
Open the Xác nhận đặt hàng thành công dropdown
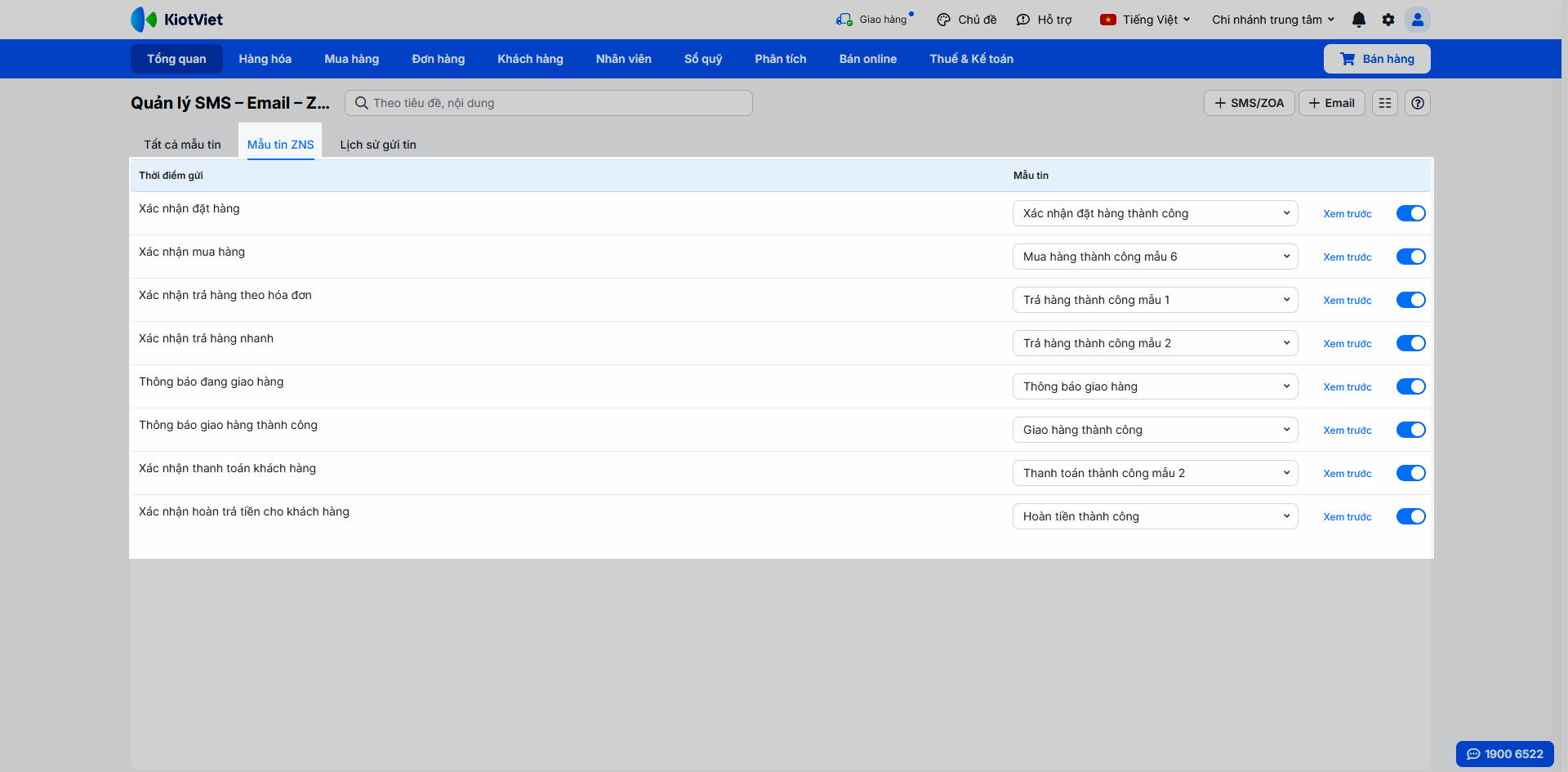click(1155, 213)
